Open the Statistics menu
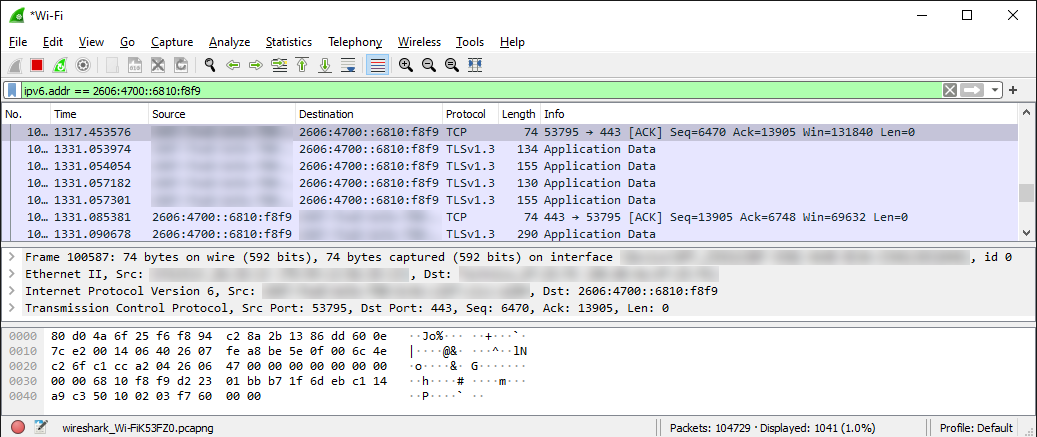The image size is (1037, 437). pyautogui.click(x=289, y=42)
